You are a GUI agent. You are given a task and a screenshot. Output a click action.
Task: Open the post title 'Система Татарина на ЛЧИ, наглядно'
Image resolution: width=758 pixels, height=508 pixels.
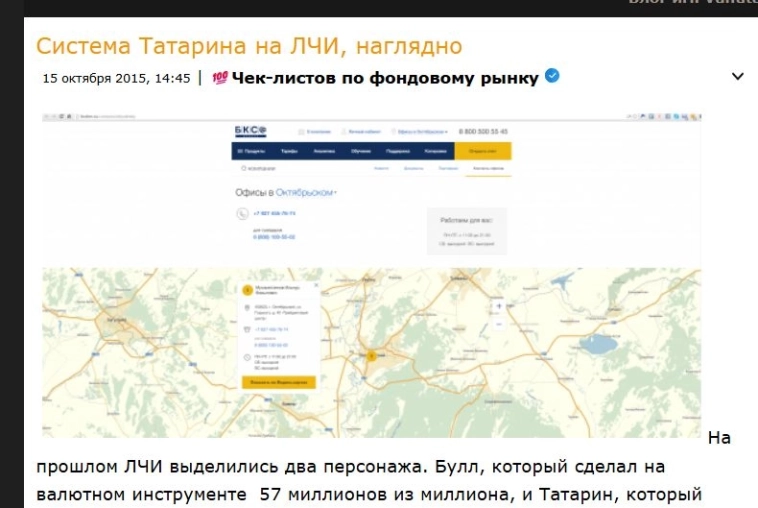249,46
